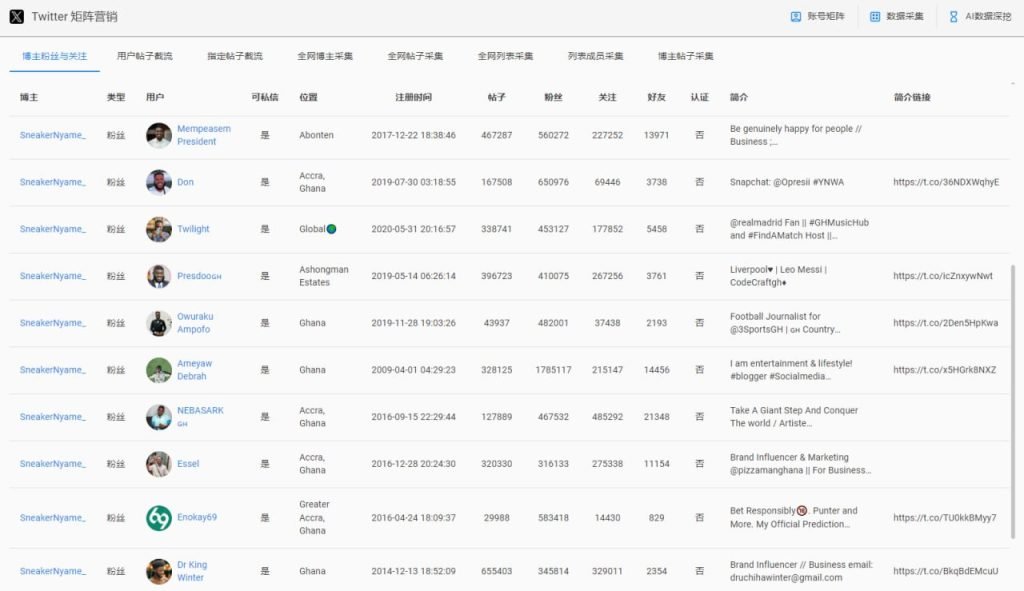Viewport: 1024px width, 591px height.
Task: Click Mempeasem President's avatar
Action: tap(158, 135)
